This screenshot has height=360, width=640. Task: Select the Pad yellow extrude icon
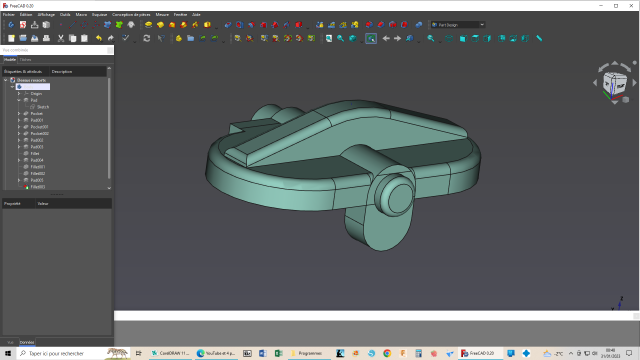(x=149, y=25)
